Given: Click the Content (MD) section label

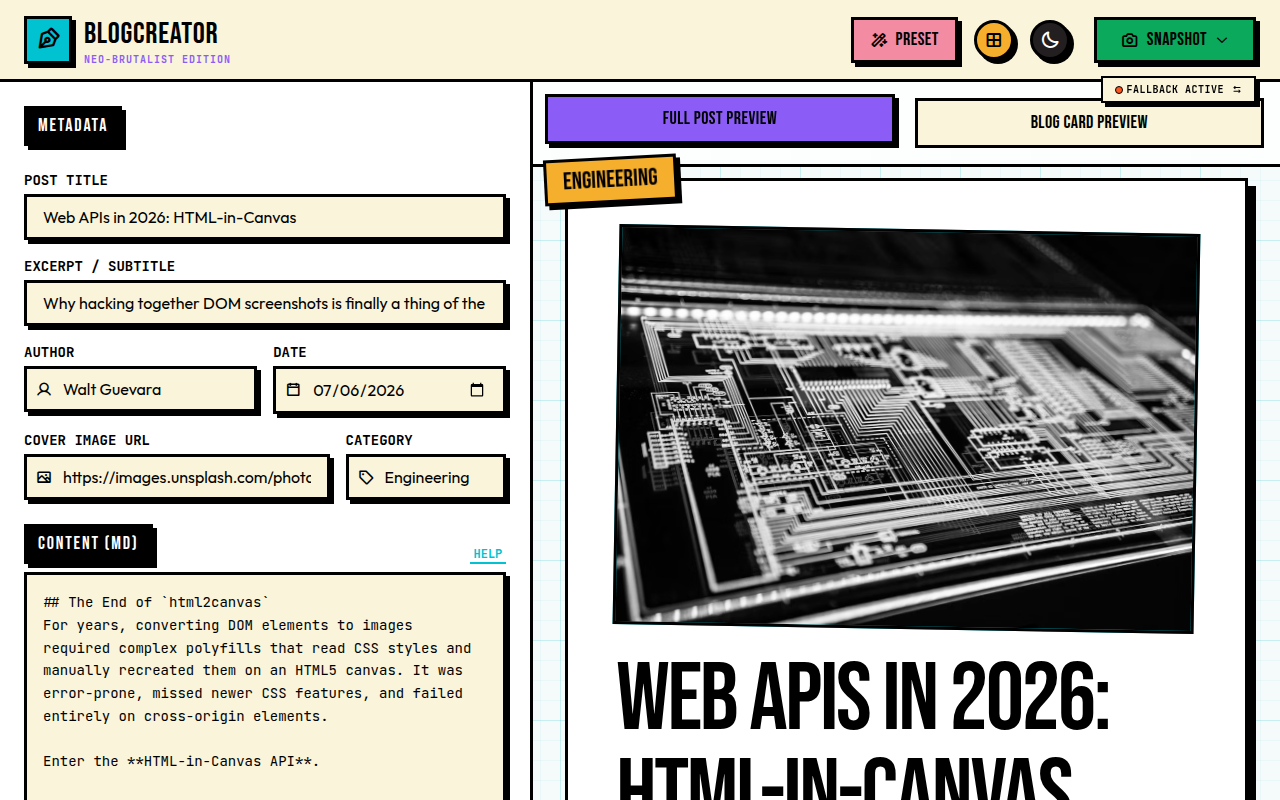Looking at the screenshot, I should pyautogui.click(x=88, y=543).
